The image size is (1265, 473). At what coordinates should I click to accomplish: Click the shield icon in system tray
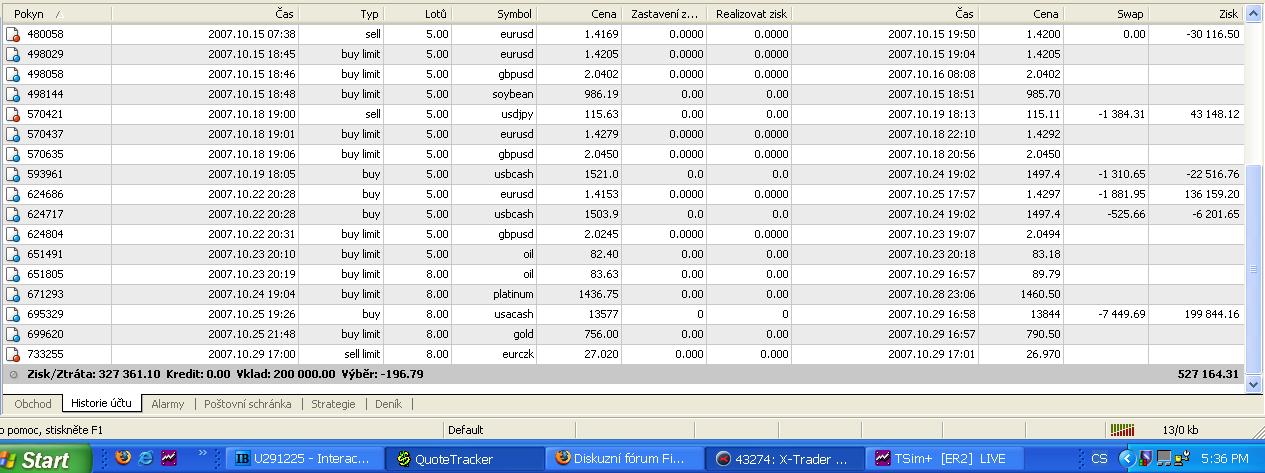click(x=1146, y=458)
